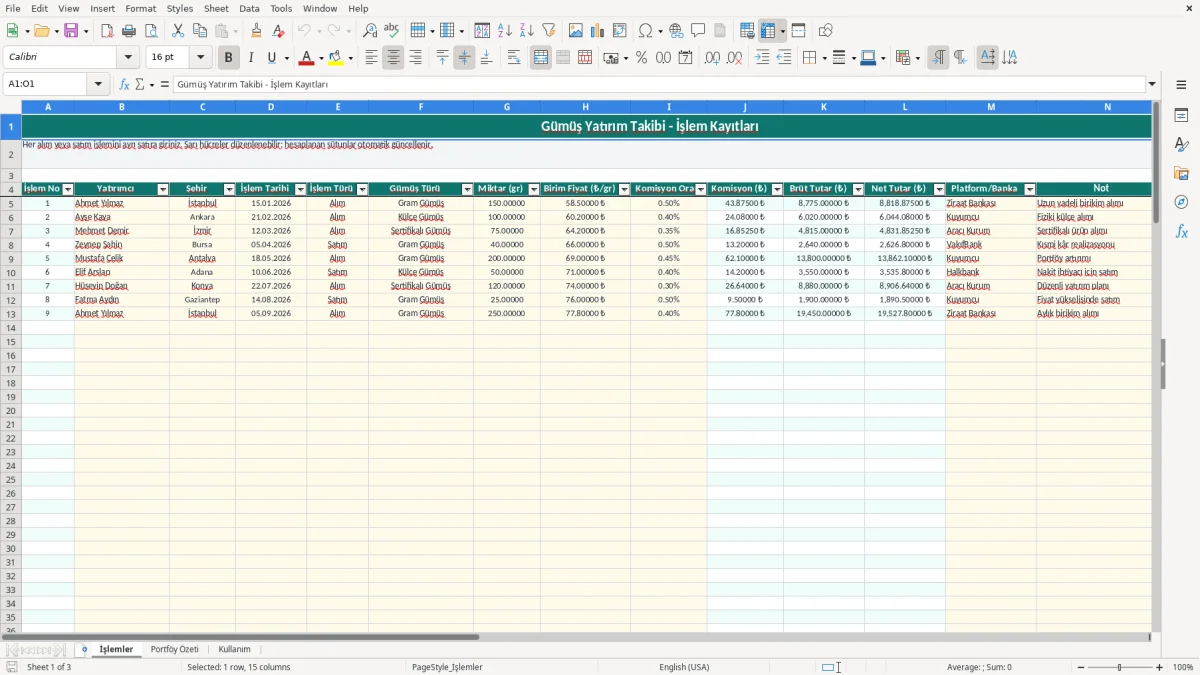Open Find & Replace via its toolbar icon
Screen dimensions: 1200x675
[370, 31]
